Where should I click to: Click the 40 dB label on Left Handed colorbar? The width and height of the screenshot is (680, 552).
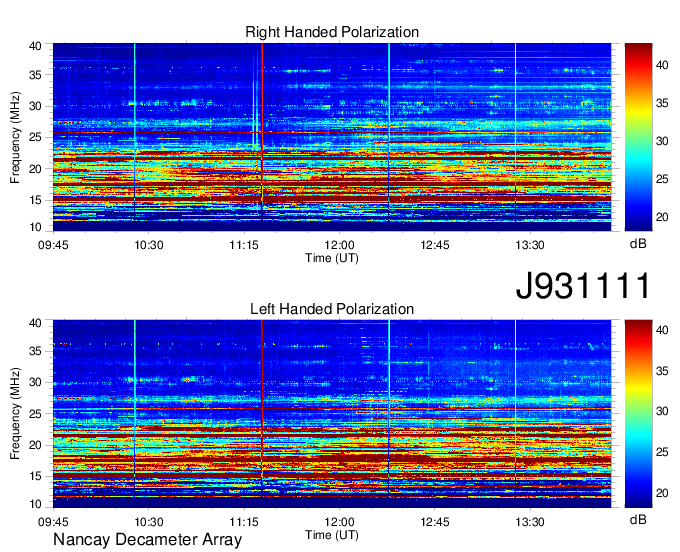click(662, 330)
